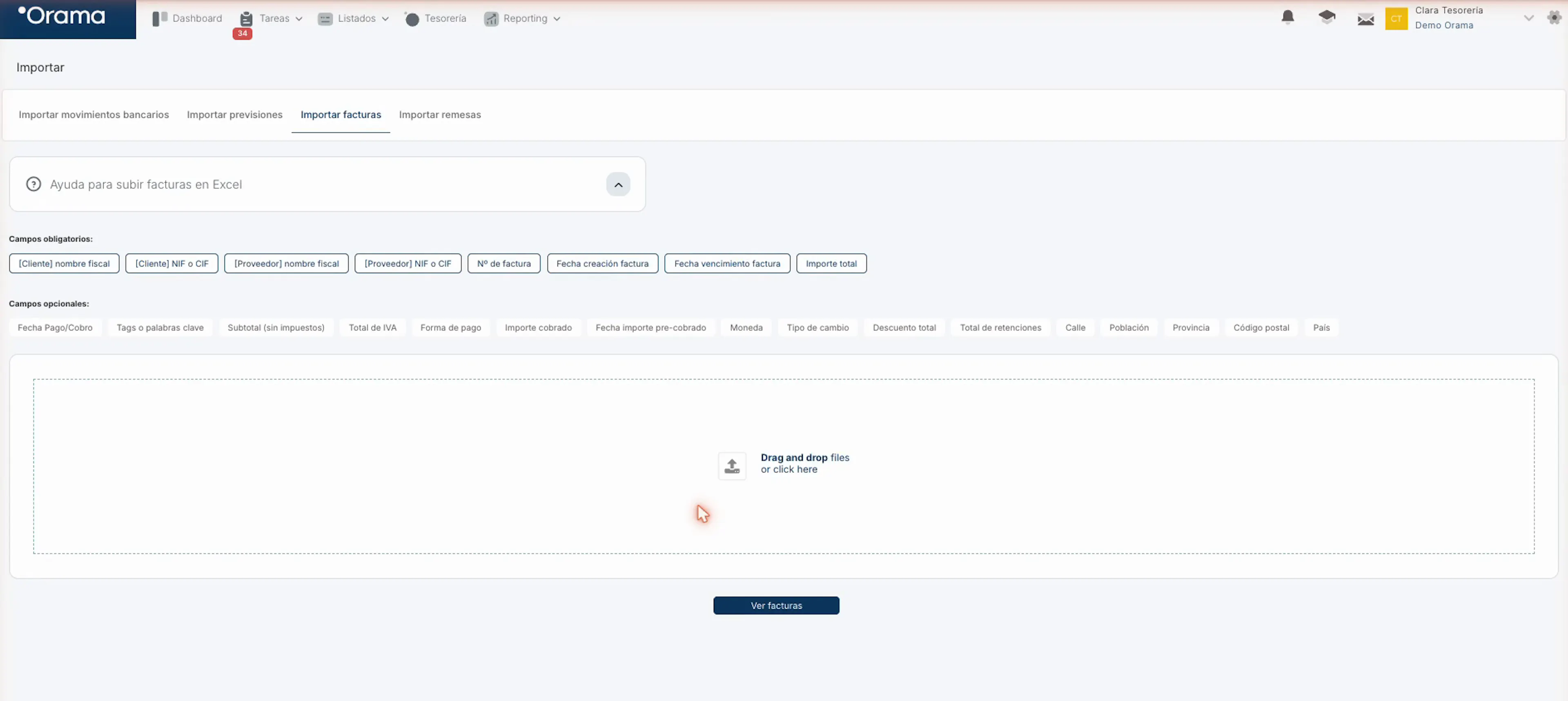Click the Tags o palabras clave field
Image resolution: width=1568 pixels, height=701 pixels.
[x=160, y=327]
